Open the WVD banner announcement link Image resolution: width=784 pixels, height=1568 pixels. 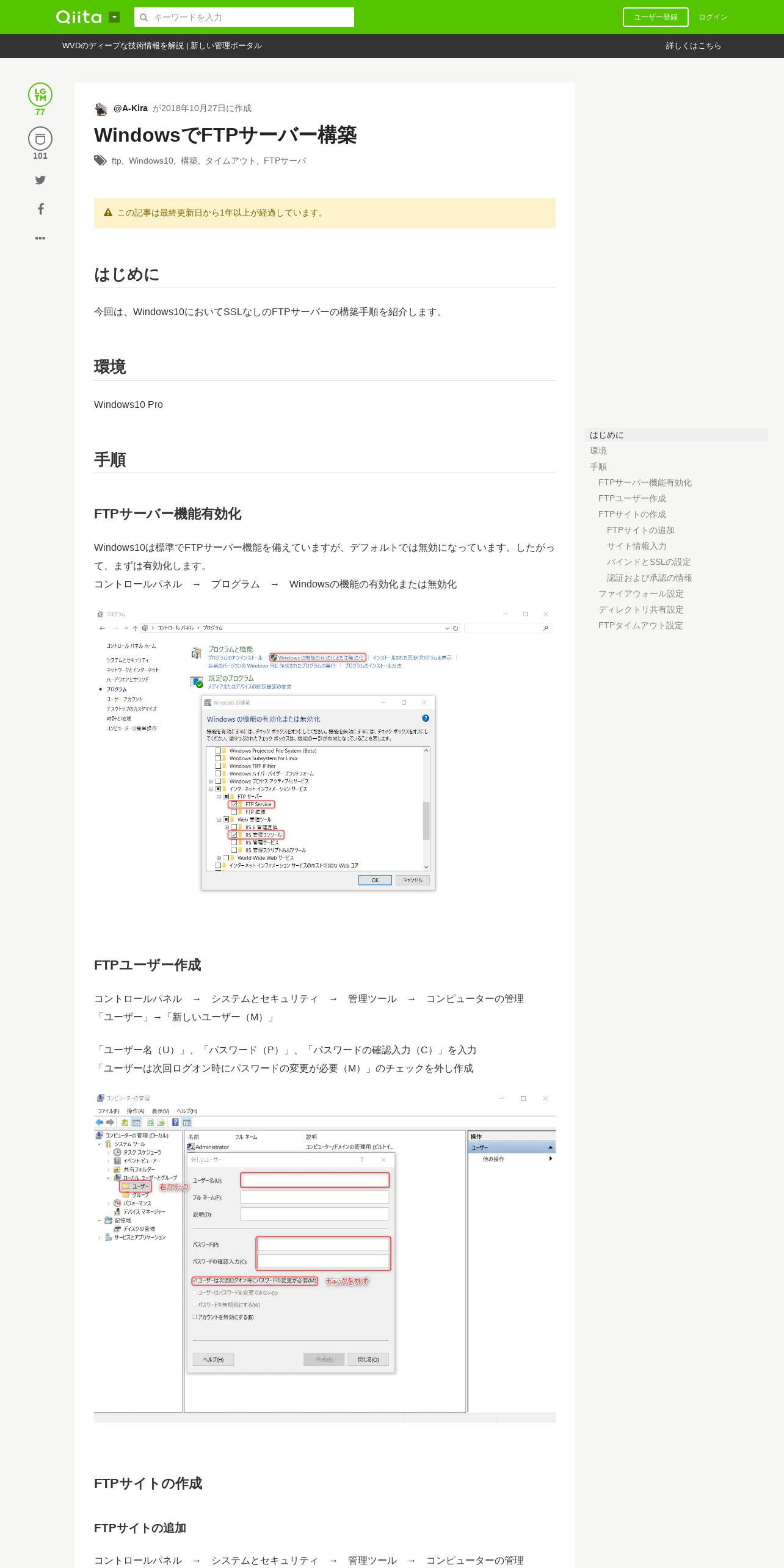tap(162, 46)
